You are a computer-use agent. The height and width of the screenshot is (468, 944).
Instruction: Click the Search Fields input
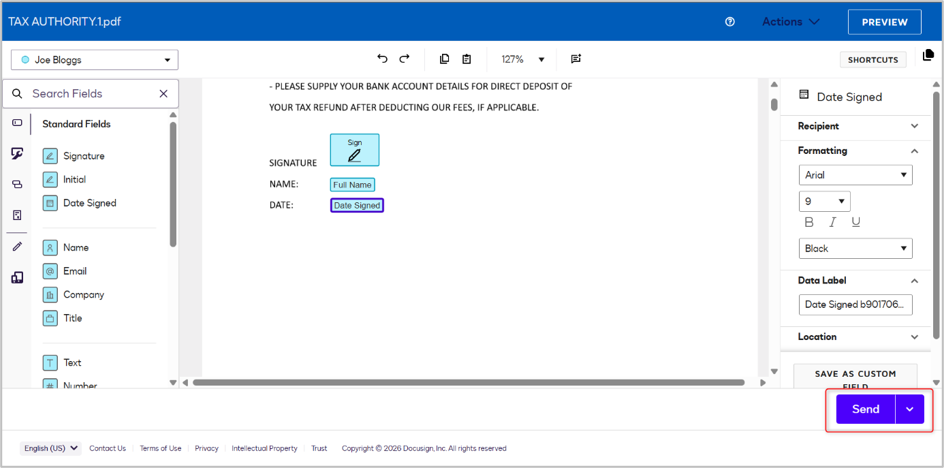(90, 93)
